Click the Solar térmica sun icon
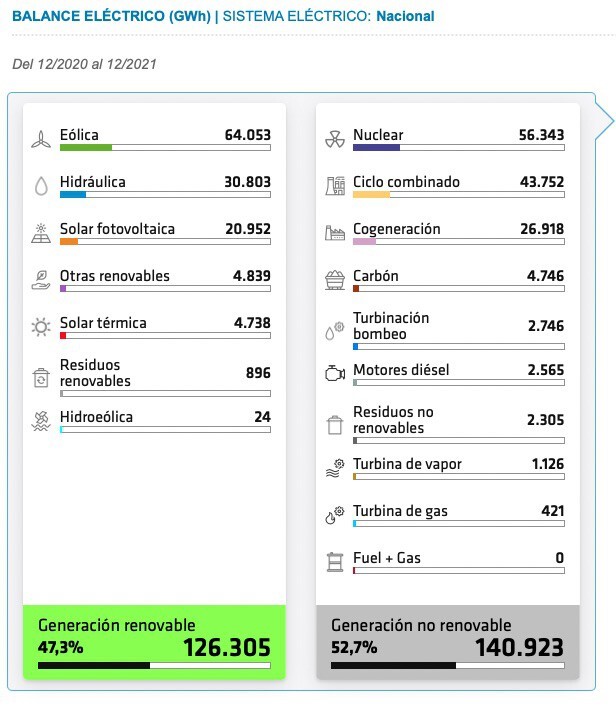The width and height of the screenshot is (616, 707). pos(41,327)
